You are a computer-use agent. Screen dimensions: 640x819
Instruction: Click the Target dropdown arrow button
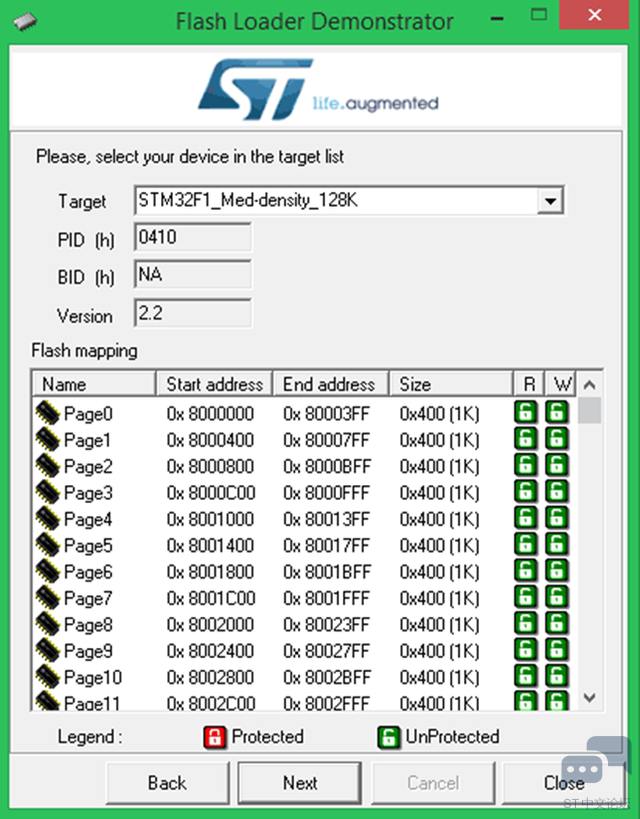tap(550, 201)
